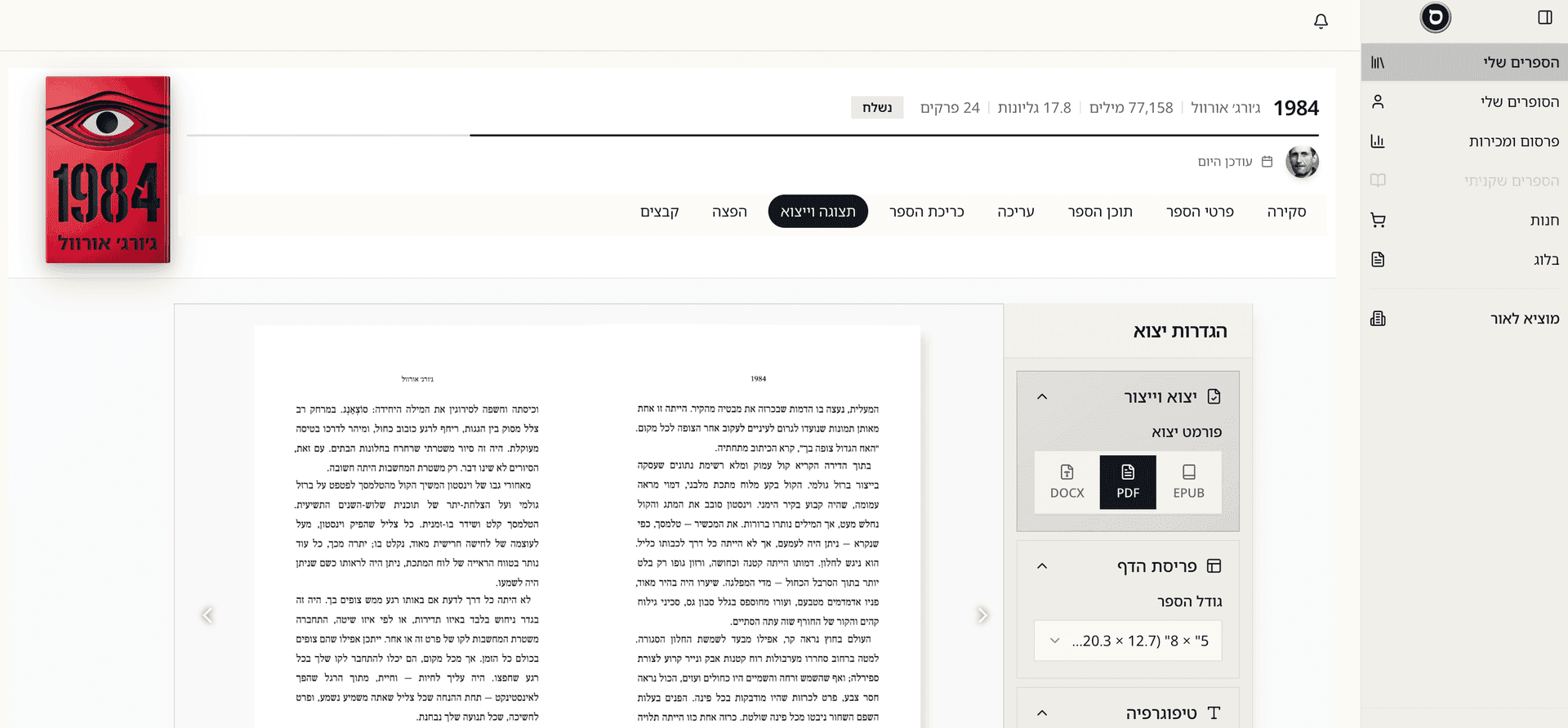Go to next preview page with right arrow

coord(982,615)
